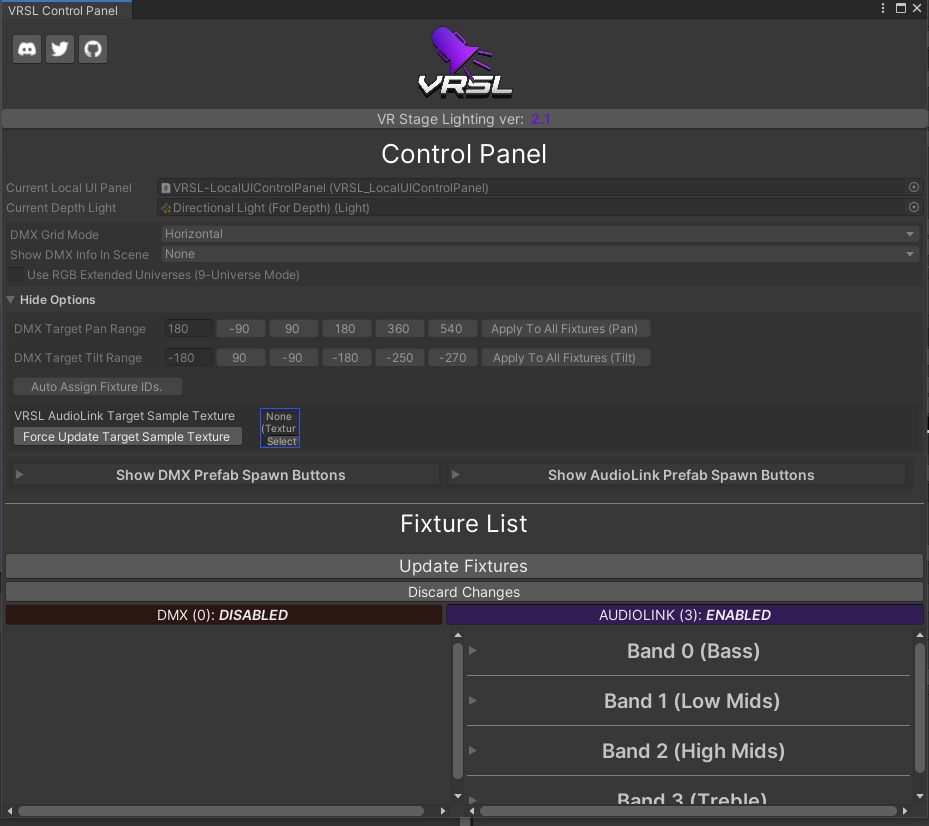This screenshot has height=826, width=929.
Task: Click Auto Assign Fixture IDs button
Action: (x=98, y=387)
